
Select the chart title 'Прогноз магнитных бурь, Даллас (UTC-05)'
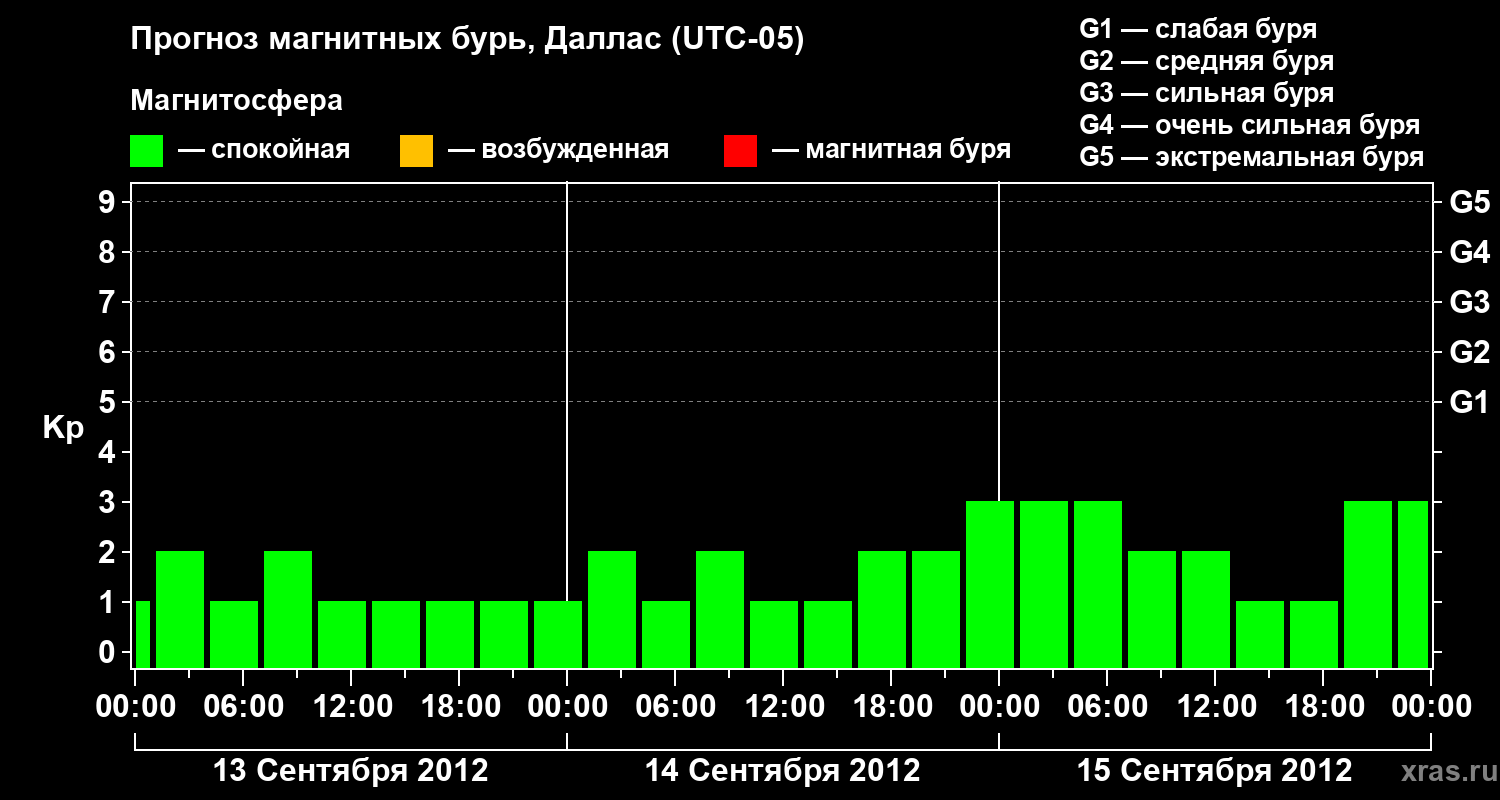click(467, 41)
